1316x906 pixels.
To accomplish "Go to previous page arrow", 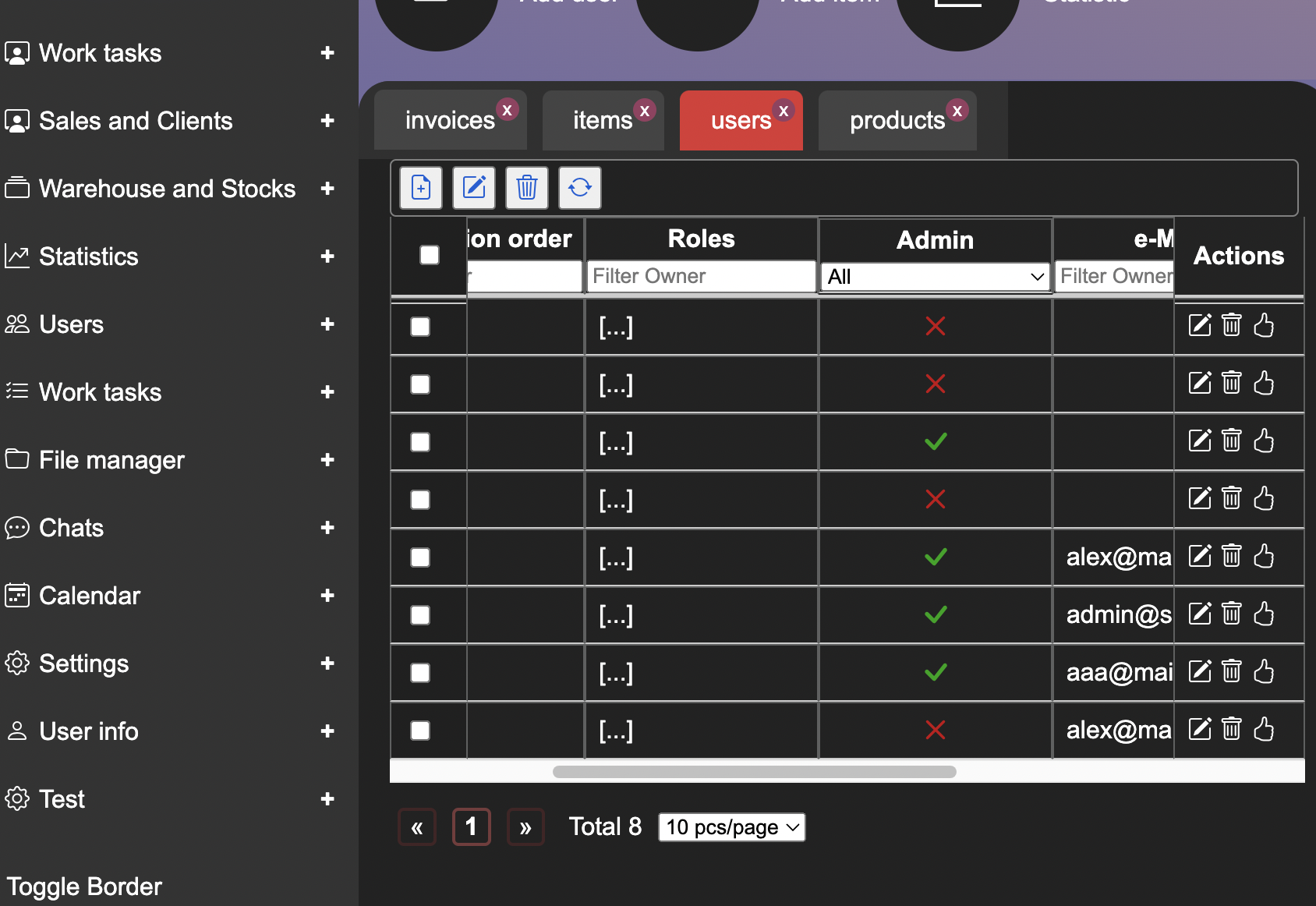I will tap(417, 827).
